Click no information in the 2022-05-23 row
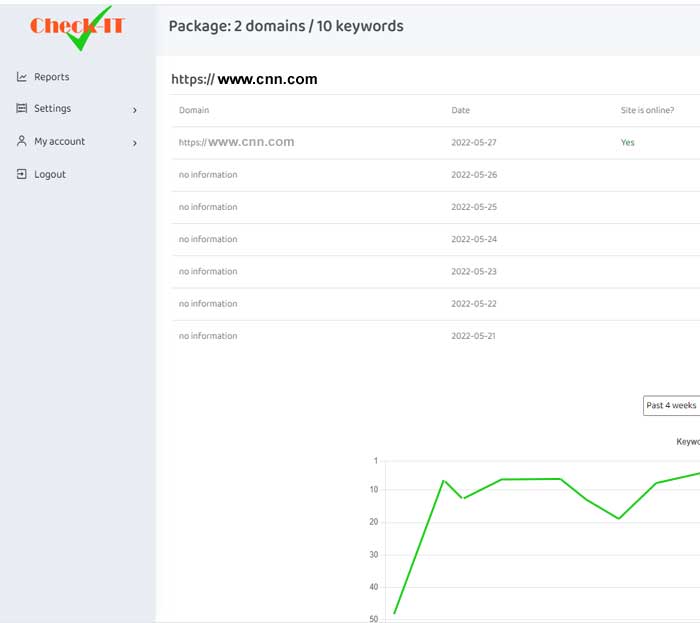This screenshot has height=623, width=700. pos(208,271)
